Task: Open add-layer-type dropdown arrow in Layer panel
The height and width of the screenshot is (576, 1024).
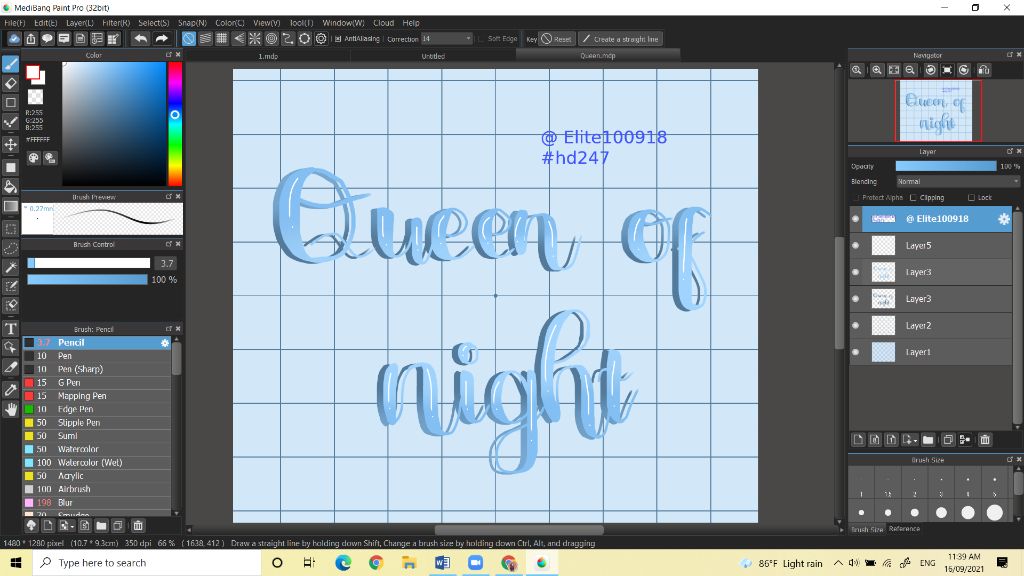Action: 915,441
